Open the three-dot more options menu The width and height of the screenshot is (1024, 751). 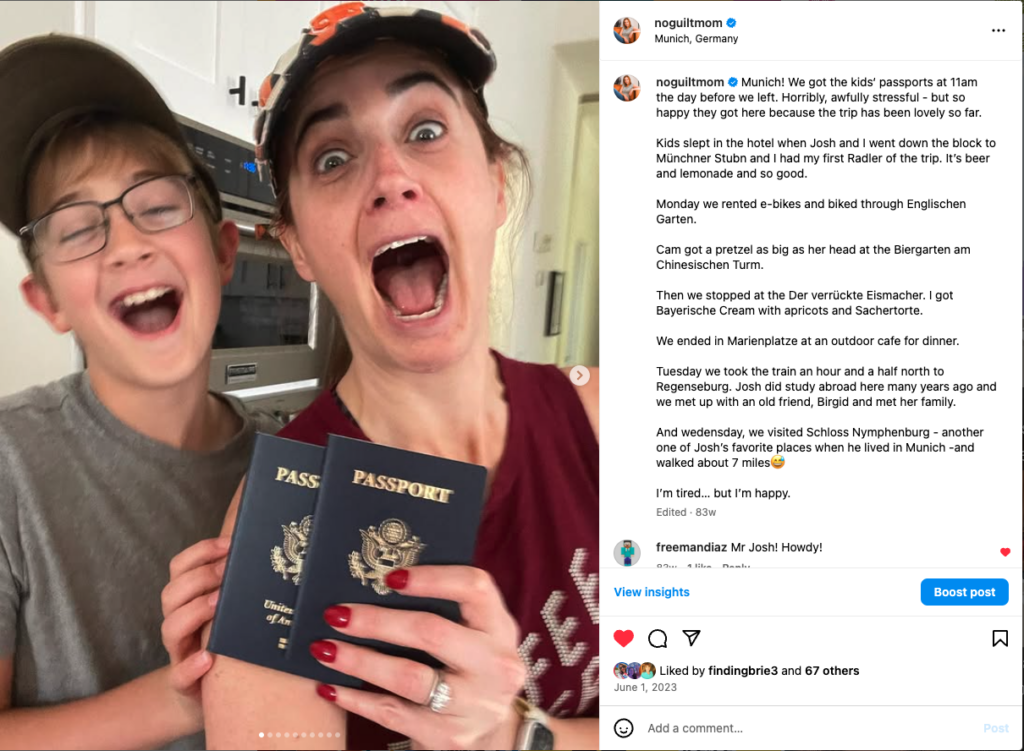[998, 31]
